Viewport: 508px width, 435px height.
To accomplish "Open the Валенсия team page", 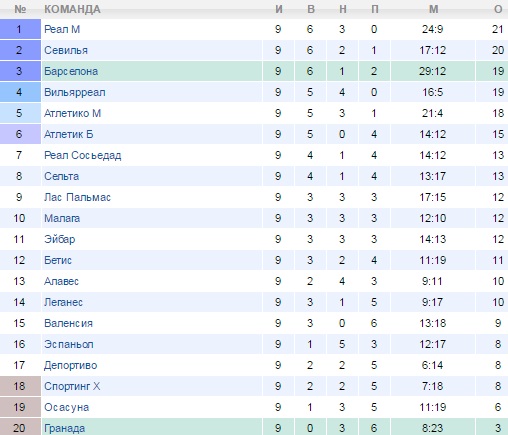I will coord(68,323).
